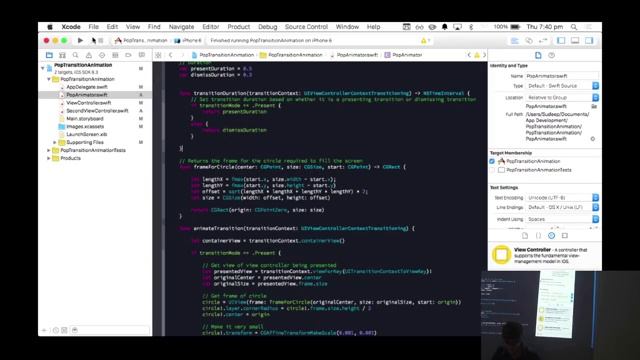The image size is (640, 360).
Task: Click the file Name field in inspector
Action: 562,76
